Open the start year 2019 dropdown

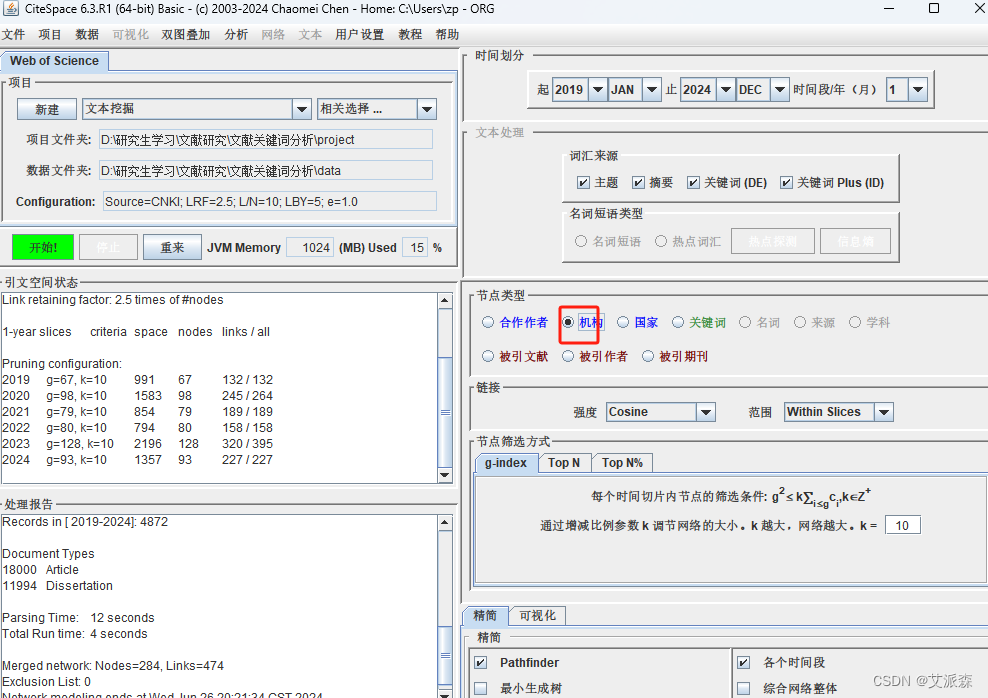coord(598,89)
